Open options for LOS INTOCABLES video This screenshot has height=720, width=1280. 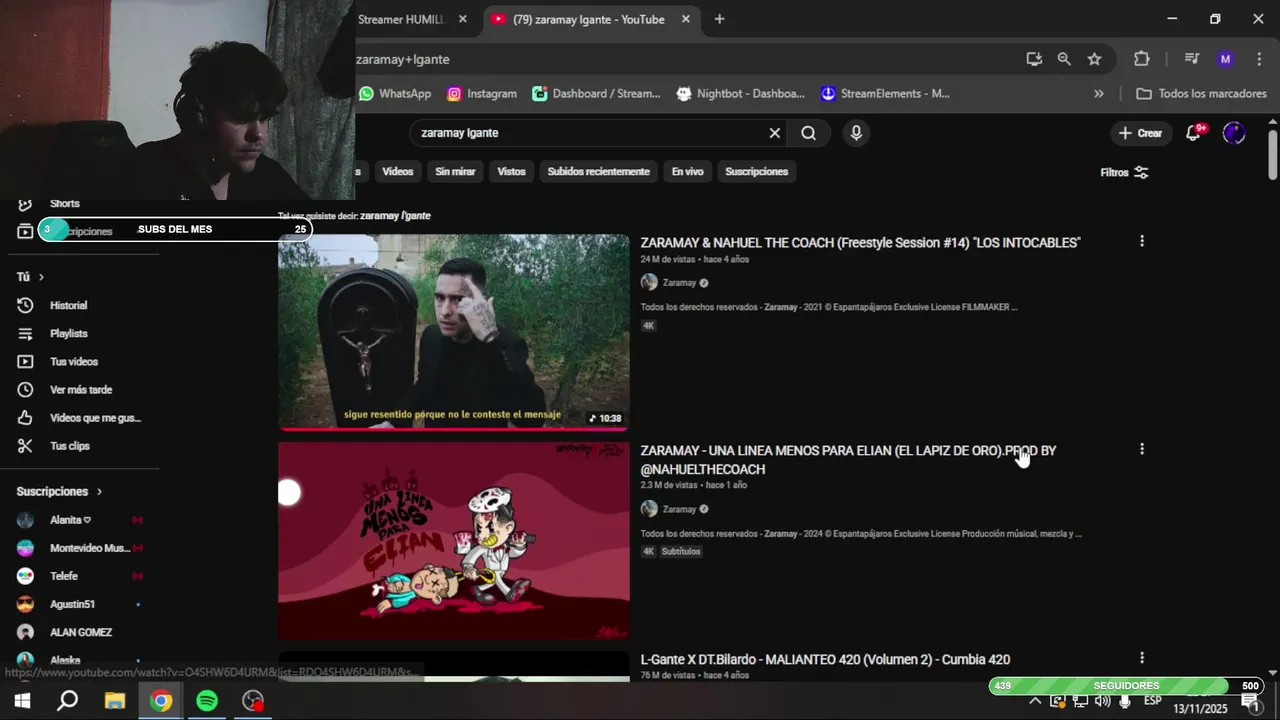coord(1142,241)
